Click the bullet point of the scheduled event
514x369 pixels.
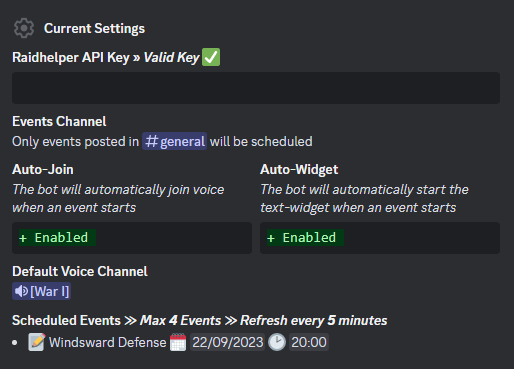coord(15,342)
